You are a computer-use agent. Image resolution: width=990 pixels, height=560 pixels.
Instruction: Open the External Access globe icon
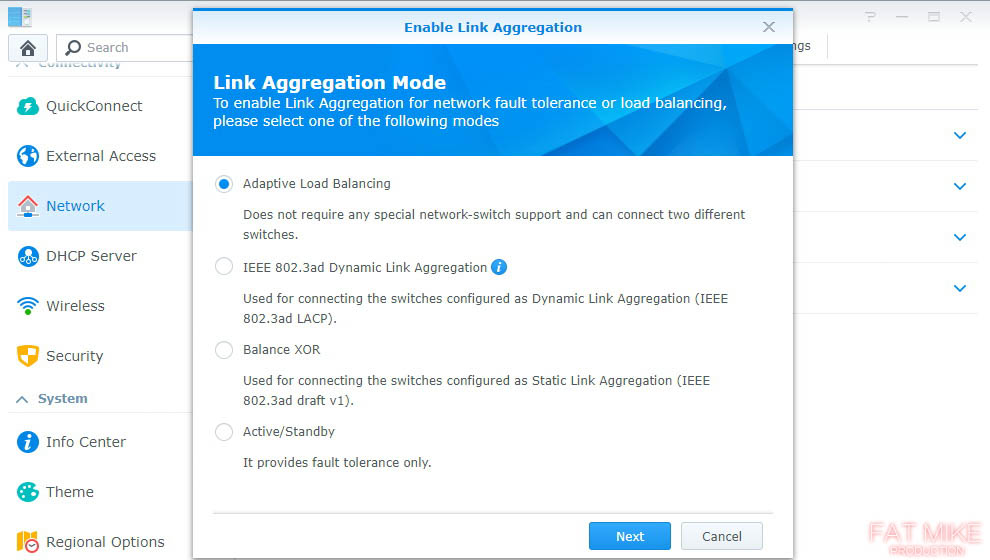pos(28,156)
